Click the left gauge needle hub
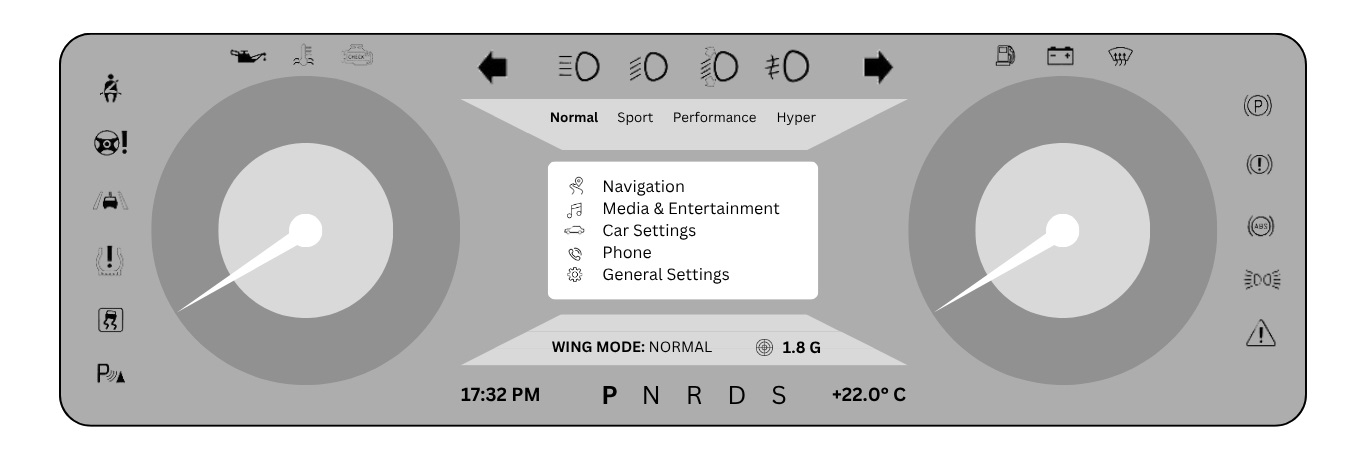 pyautogui.click(x=305, y=230)
